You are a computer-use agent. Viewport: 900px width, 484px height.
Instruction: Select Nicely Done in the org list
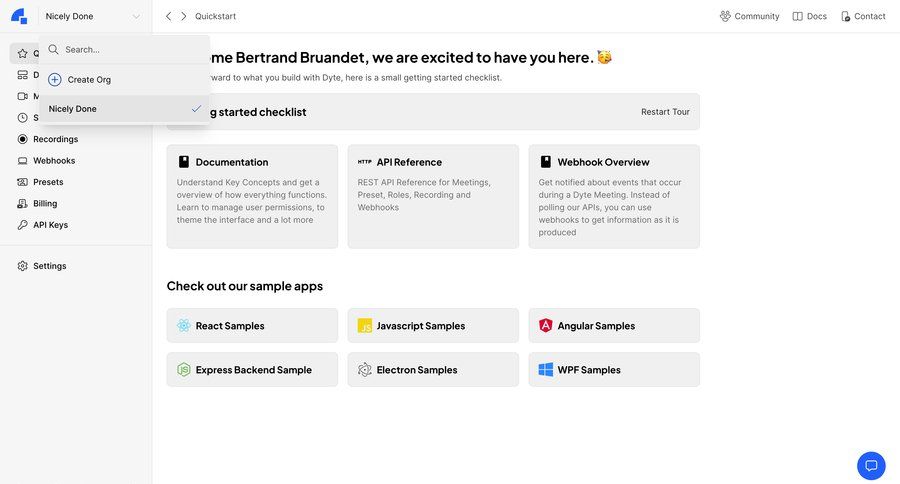125,109
